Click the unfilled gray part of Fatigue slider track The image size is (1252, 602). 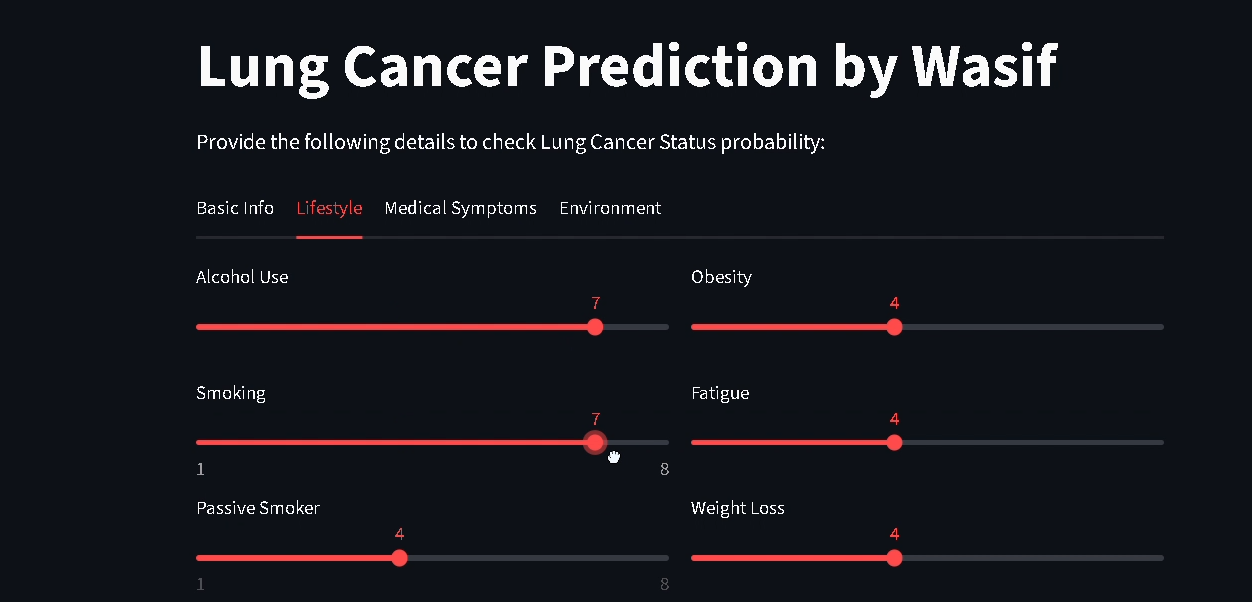tap(1030, 442)
